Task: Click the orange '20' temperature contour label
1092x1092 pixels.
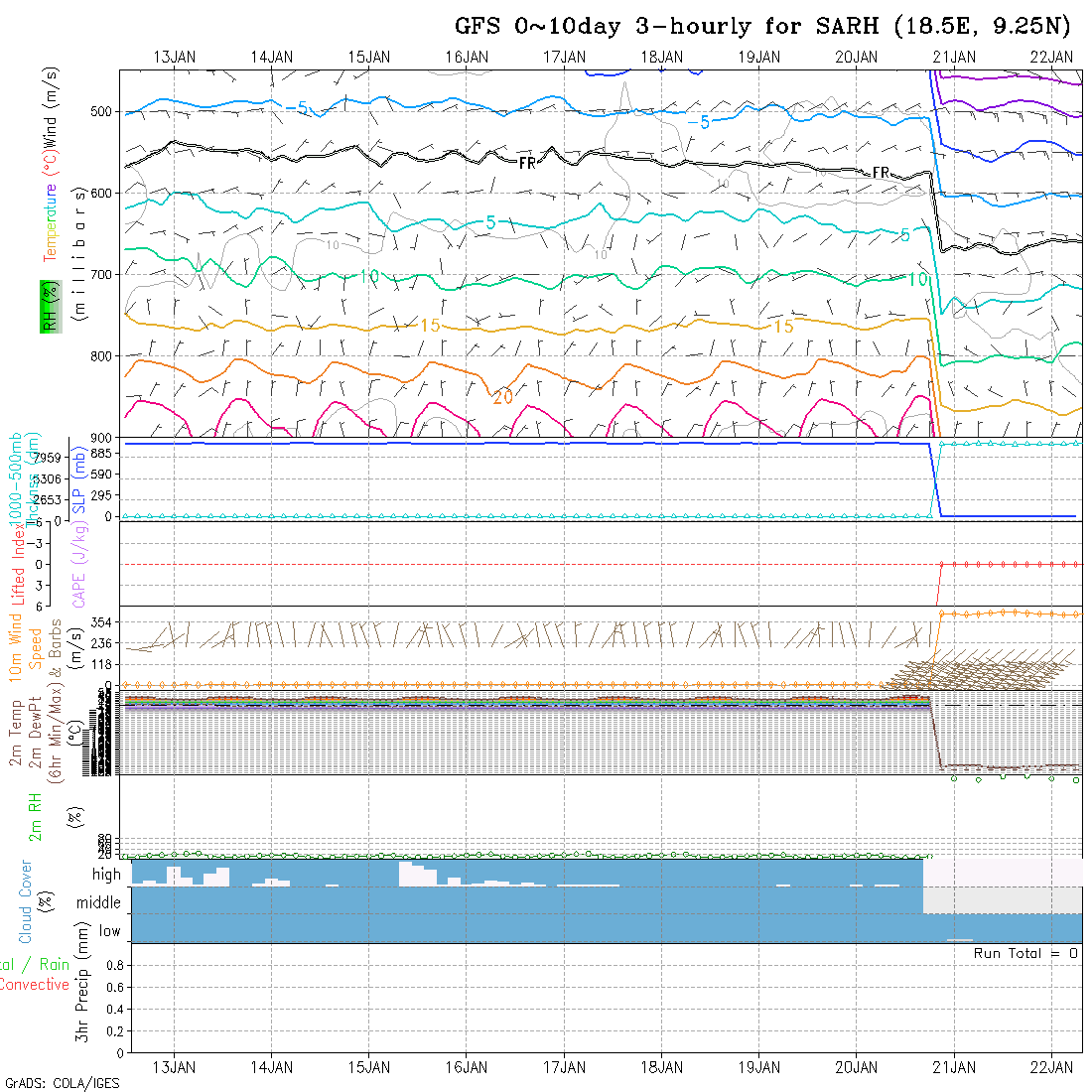Action: [x=502, y=396]
